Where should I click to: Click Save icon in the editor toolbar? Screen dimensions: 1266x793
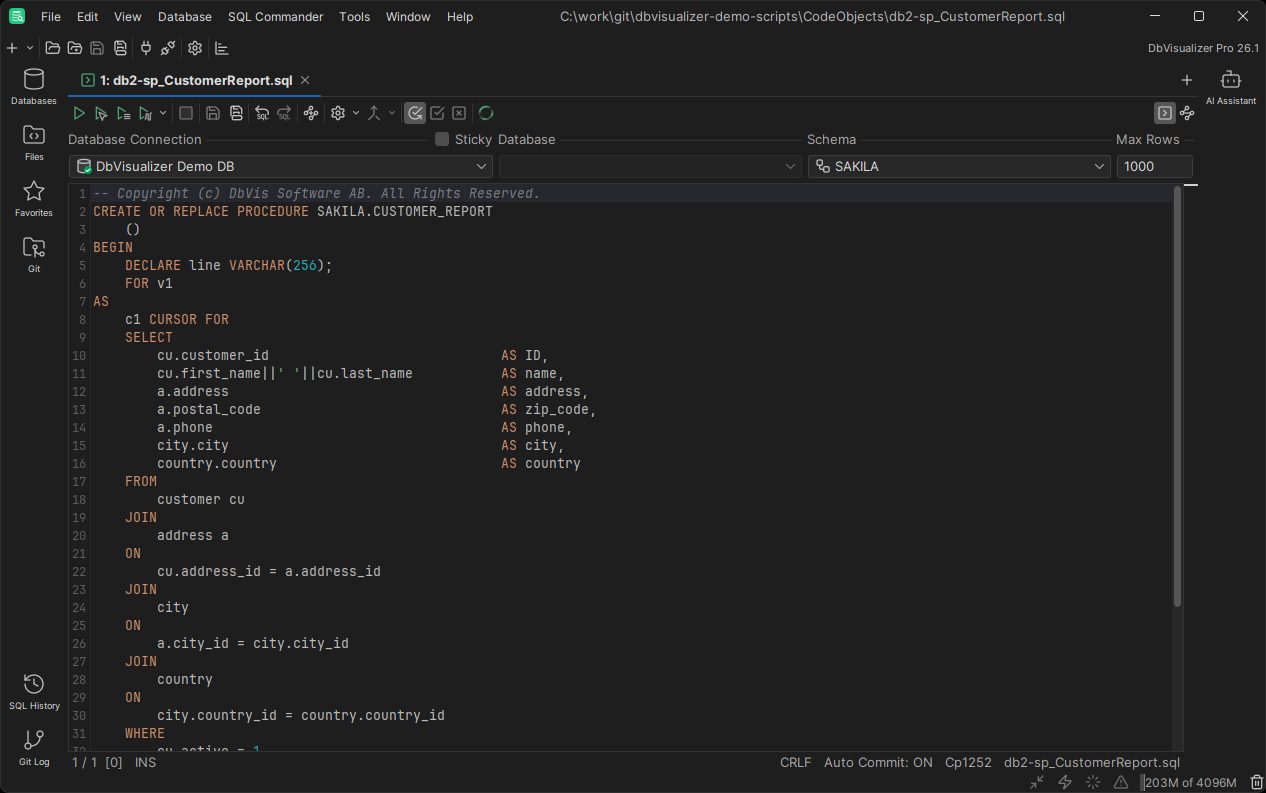[213, 113]
